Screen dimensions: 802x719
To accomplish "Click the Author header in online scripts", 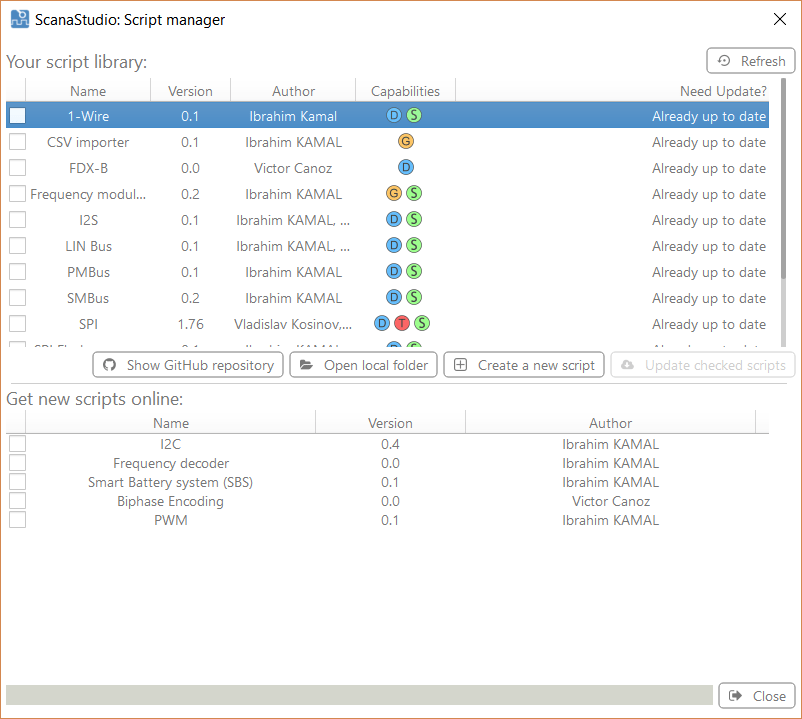I will pyautogui.click(x=610, y=423).
